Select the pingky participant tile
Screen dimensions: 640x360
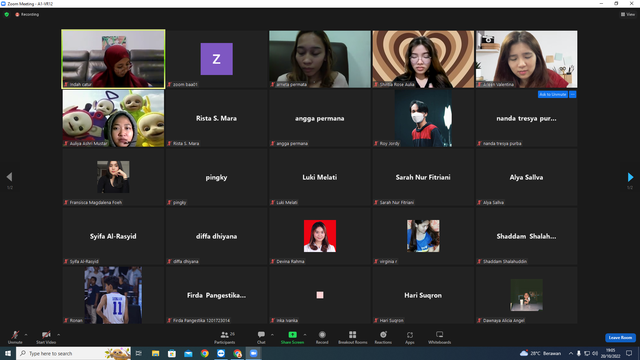pos(217,177)
